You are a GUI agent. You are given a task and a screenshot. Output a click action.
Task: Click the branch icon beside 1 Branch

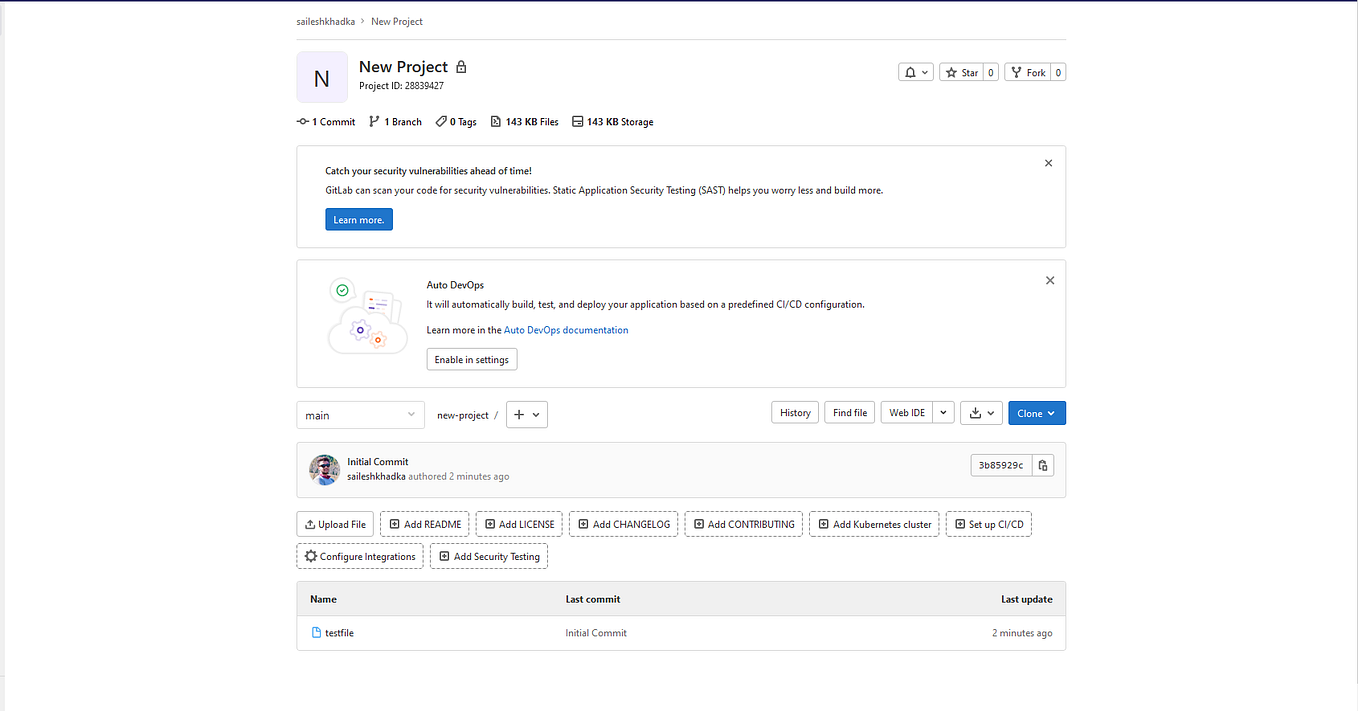pos(374,121)
